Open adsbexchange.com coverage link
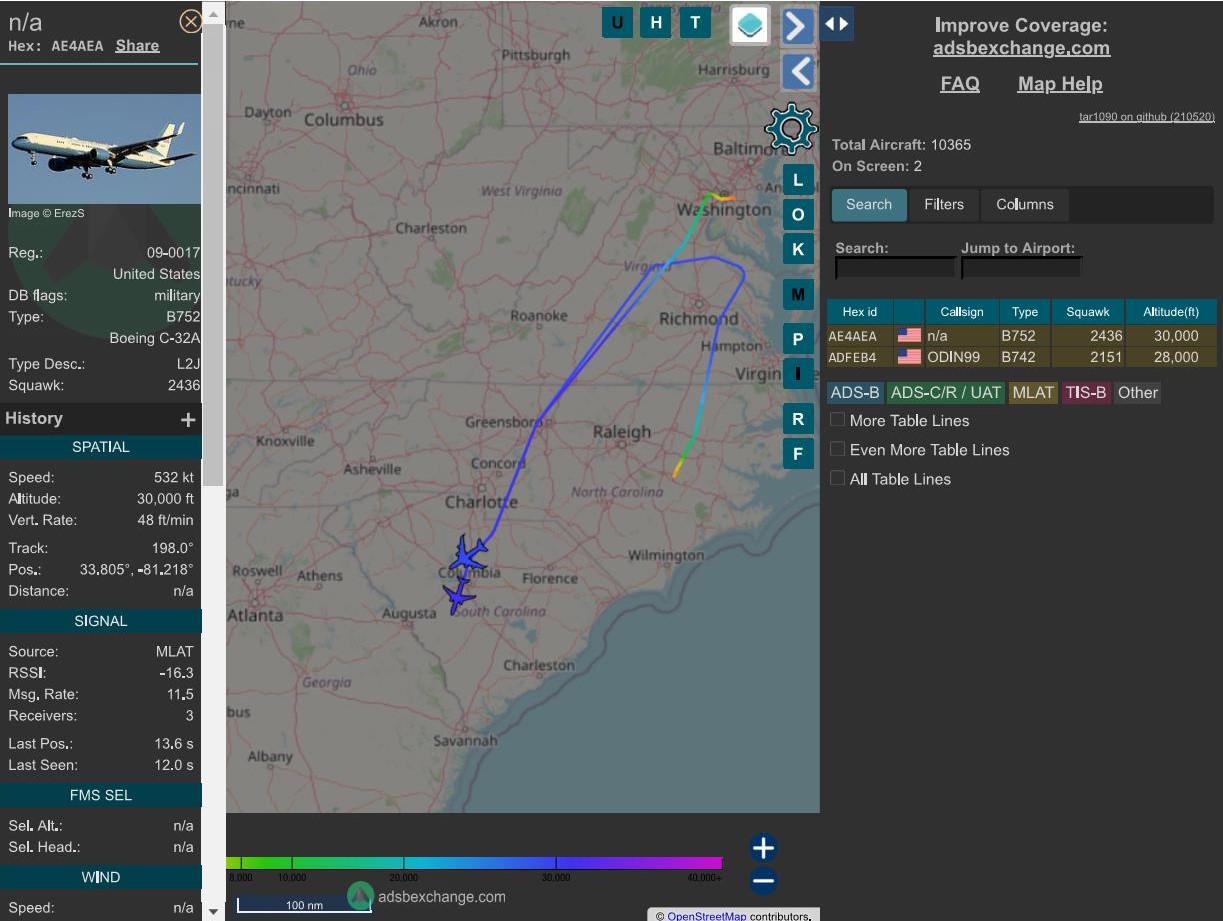The width and height of the screenshot is (1223, 921). pyautogui.click(x=1021, y=48)
